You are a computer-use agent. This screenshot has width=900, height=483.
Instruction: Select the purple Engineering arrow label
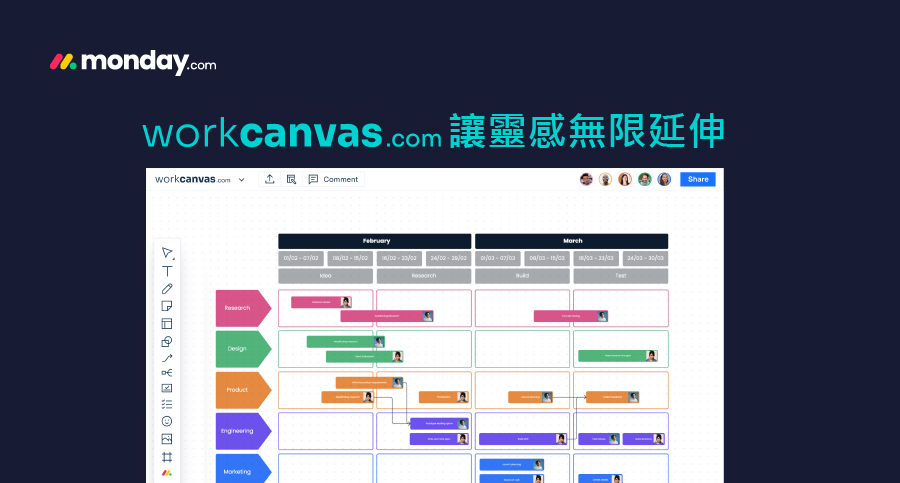[x=242, y=431]
